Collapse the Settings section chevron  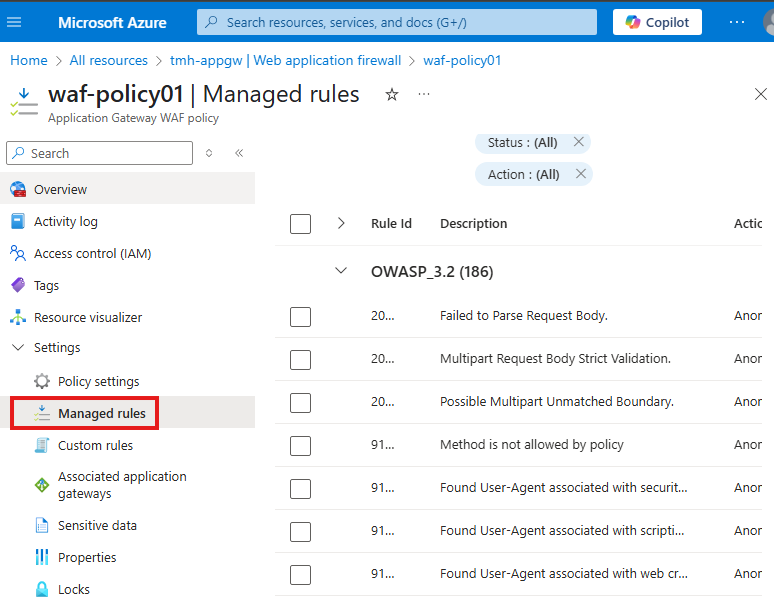pyautogui.click(x=18, y=347)
